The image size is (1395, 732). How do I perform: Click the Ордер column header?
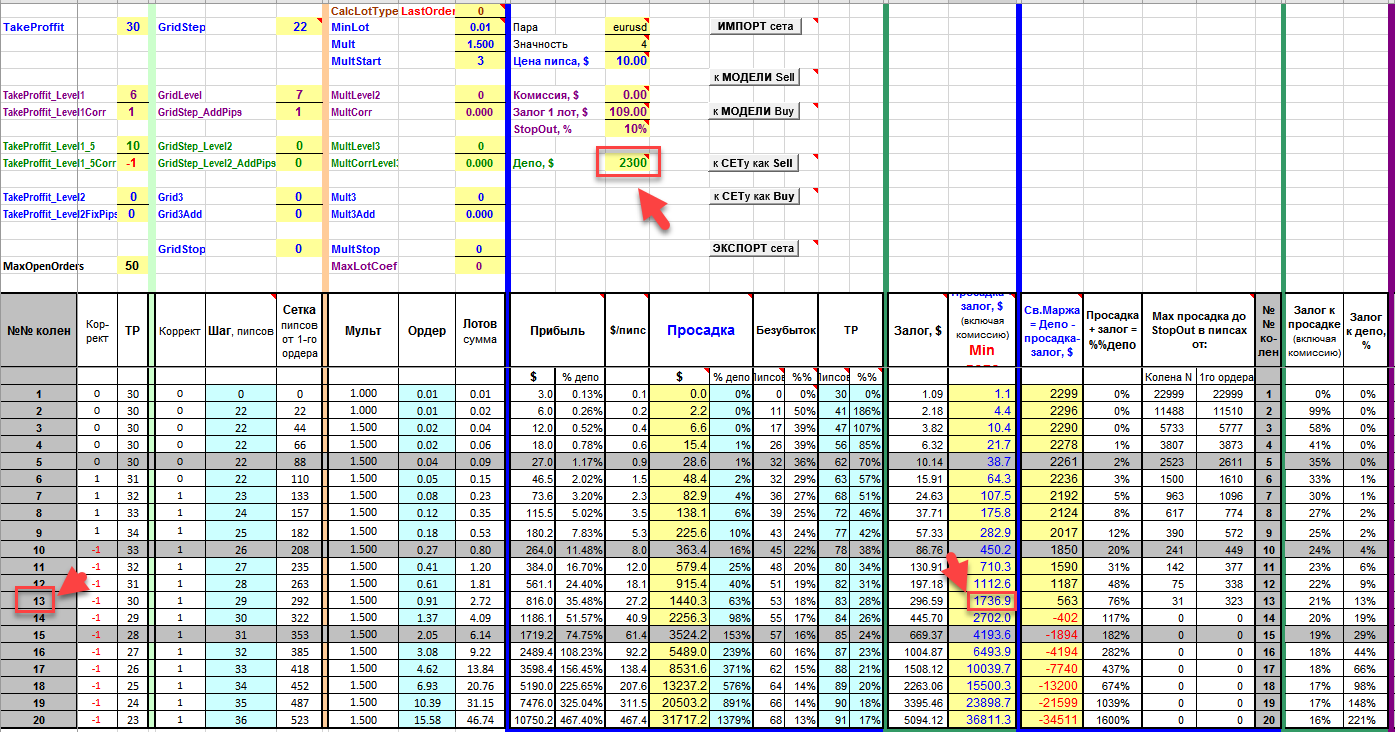click(x=426, y=330)
